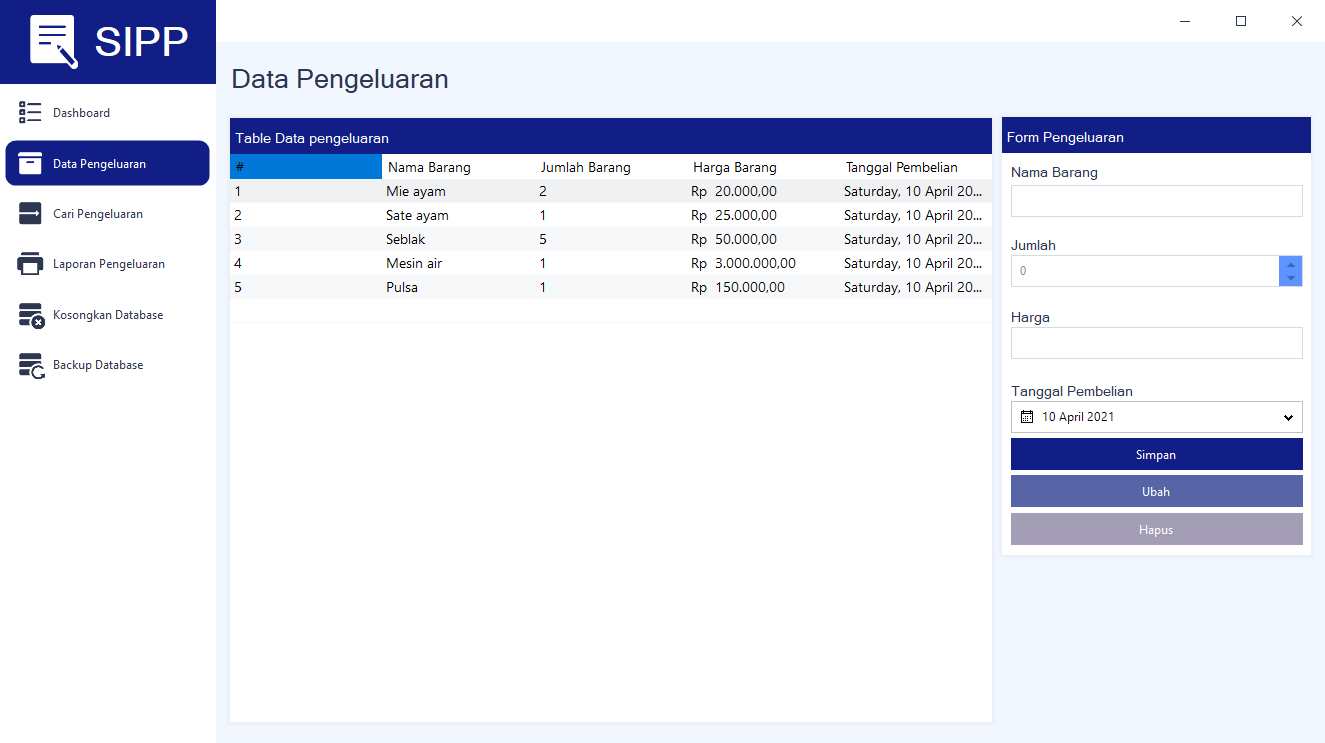
Task: Click the Simpan button
Action: pos(1156,454)
